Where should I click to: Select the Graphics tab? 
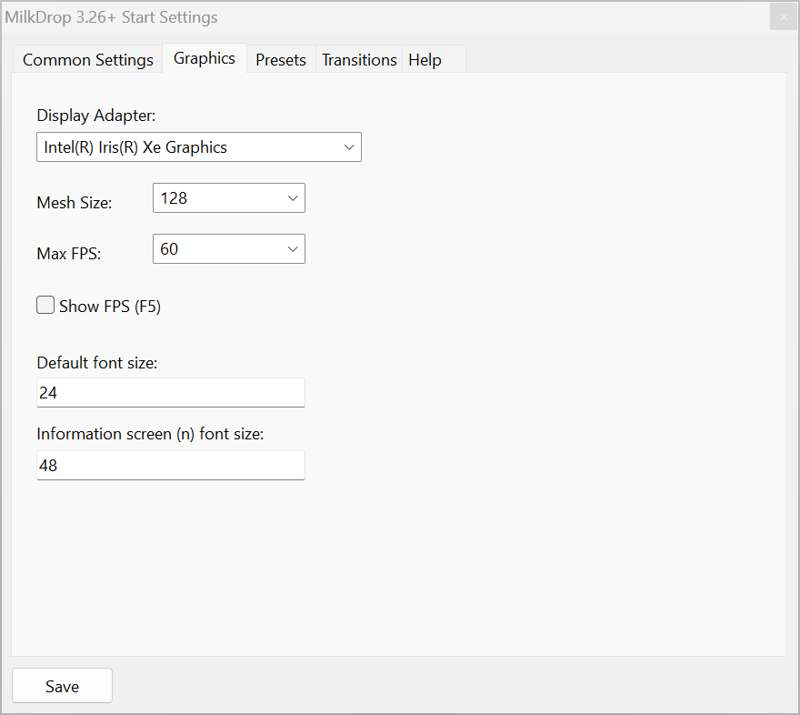click(205, 58)
